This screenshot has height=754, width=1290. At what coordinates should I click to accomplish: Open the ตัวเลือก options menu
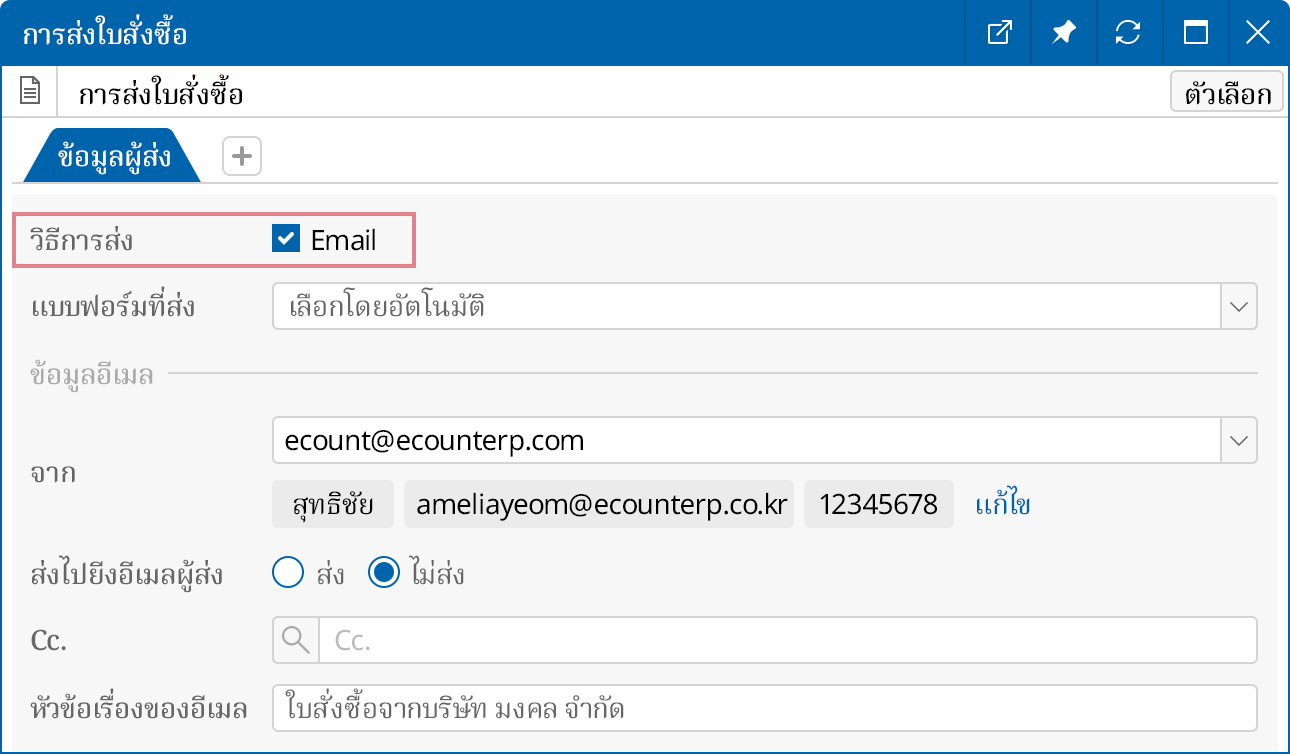pyautogui.click(x=1226, y=91)
